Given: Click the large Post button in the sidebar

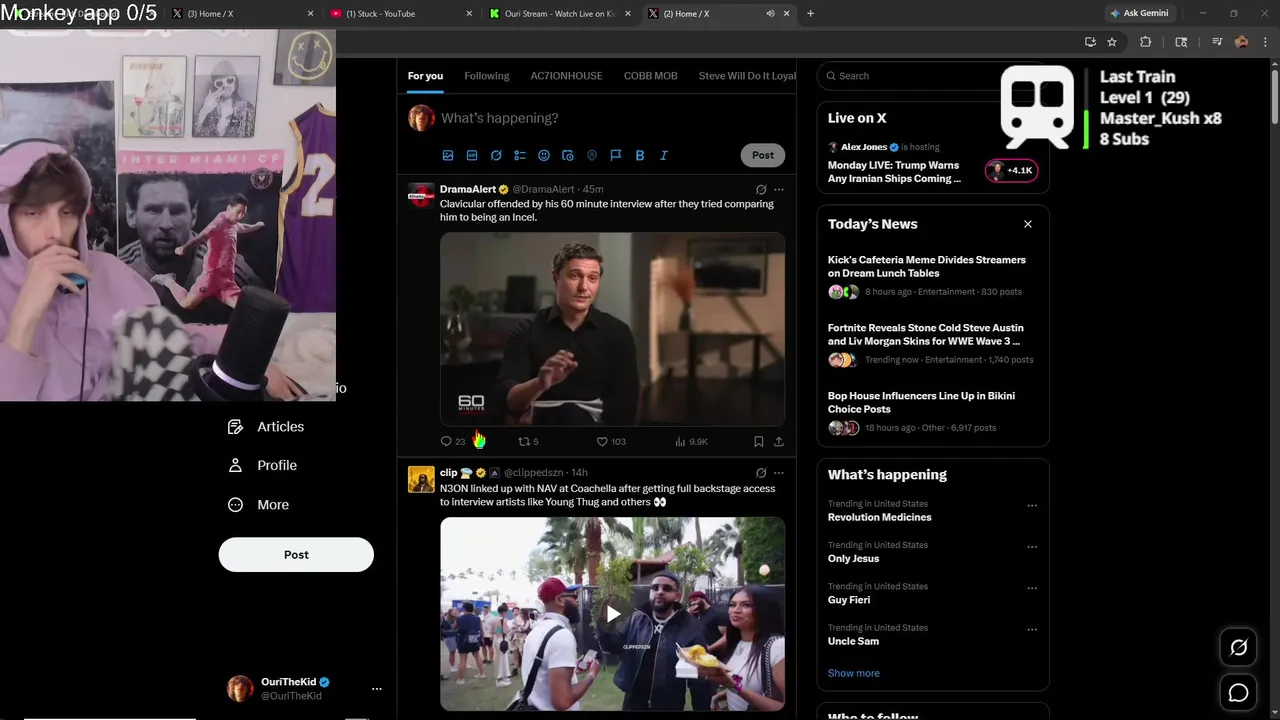Looking at the screenshot, I should (296, 555).
